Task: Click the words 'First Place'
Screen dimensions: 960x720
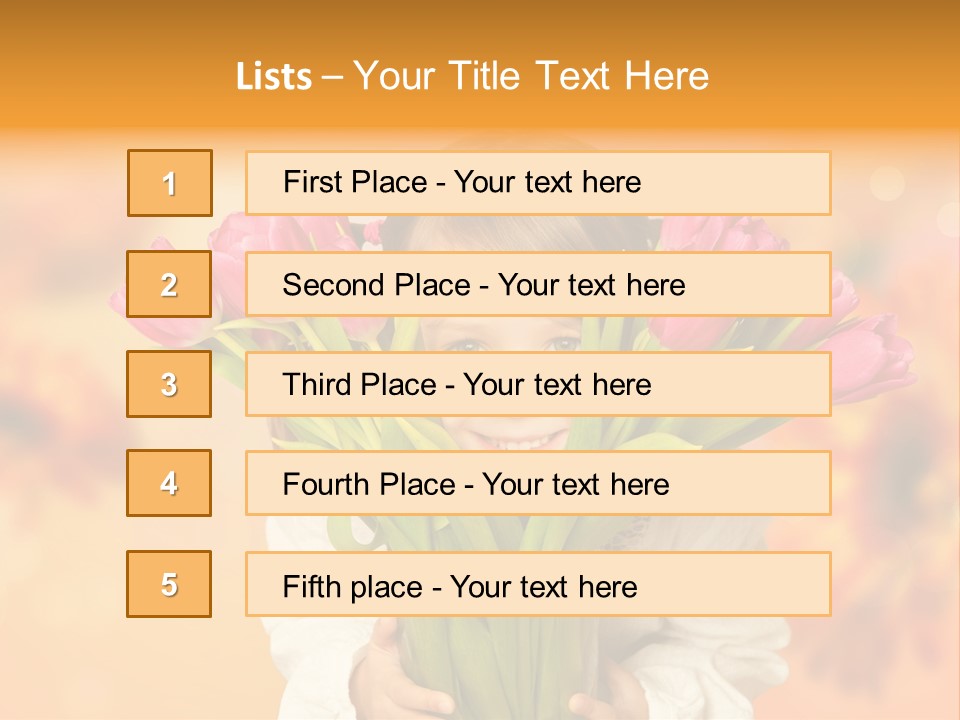Action: tap(355, 182)
